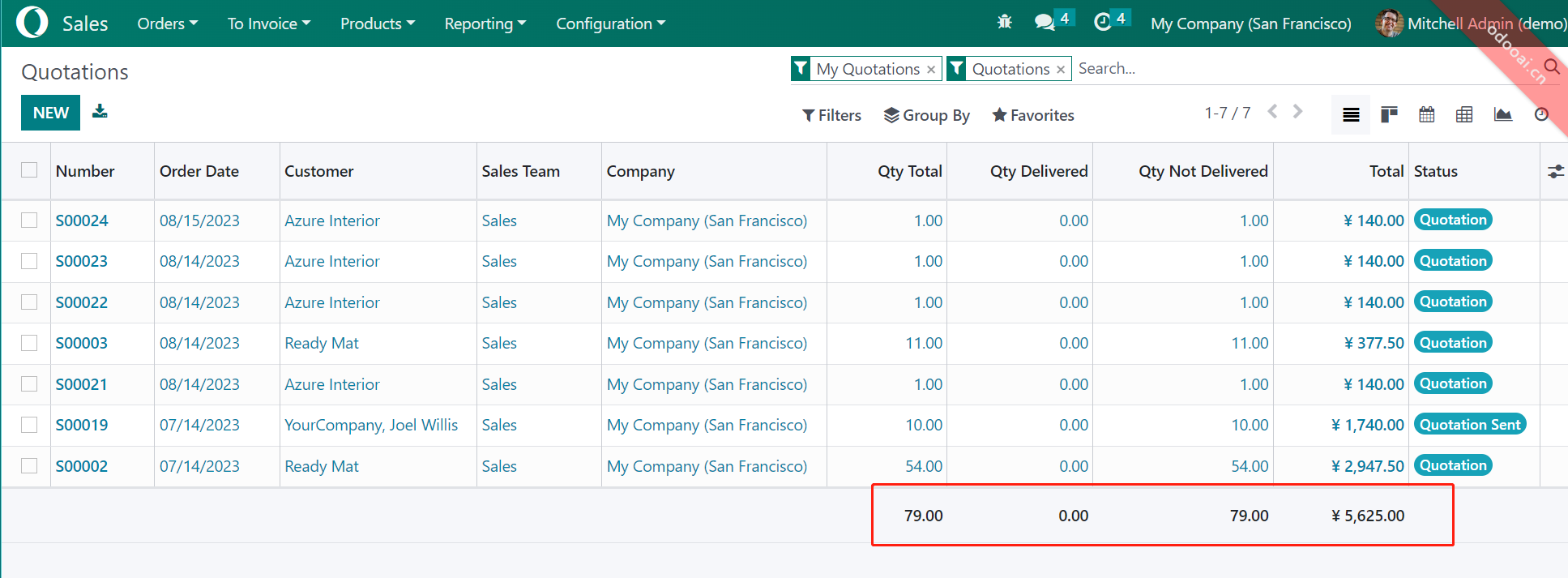Select checkbox for S00022

click(29, 302)
